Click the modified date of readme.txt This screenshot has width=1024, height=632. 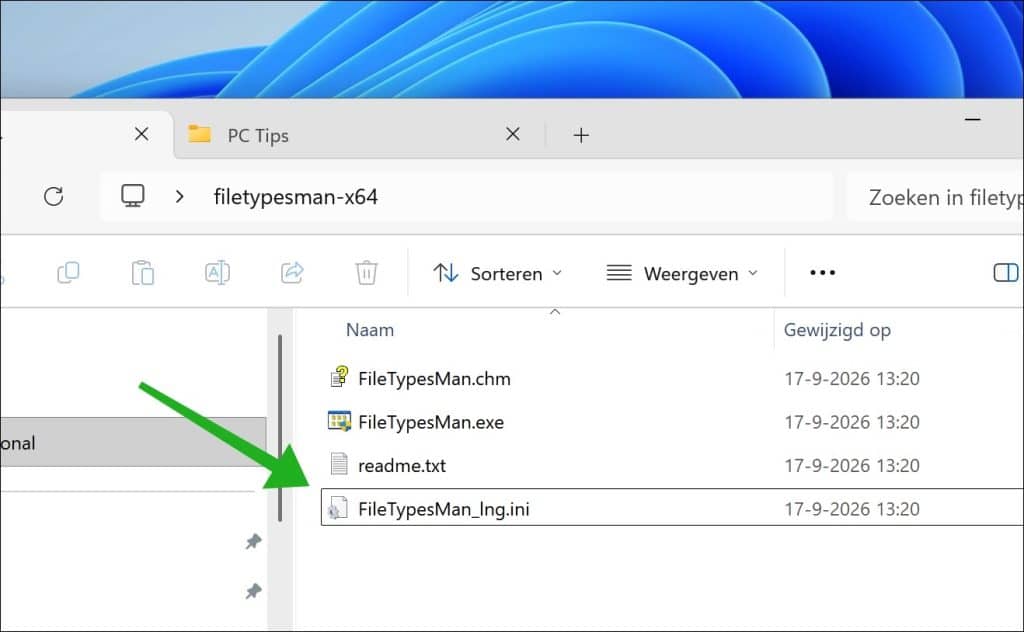click(x=852, y=466)
